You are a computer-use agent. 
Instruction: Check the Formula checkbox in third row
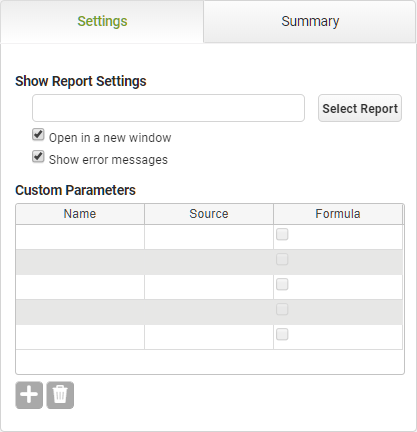282,284
